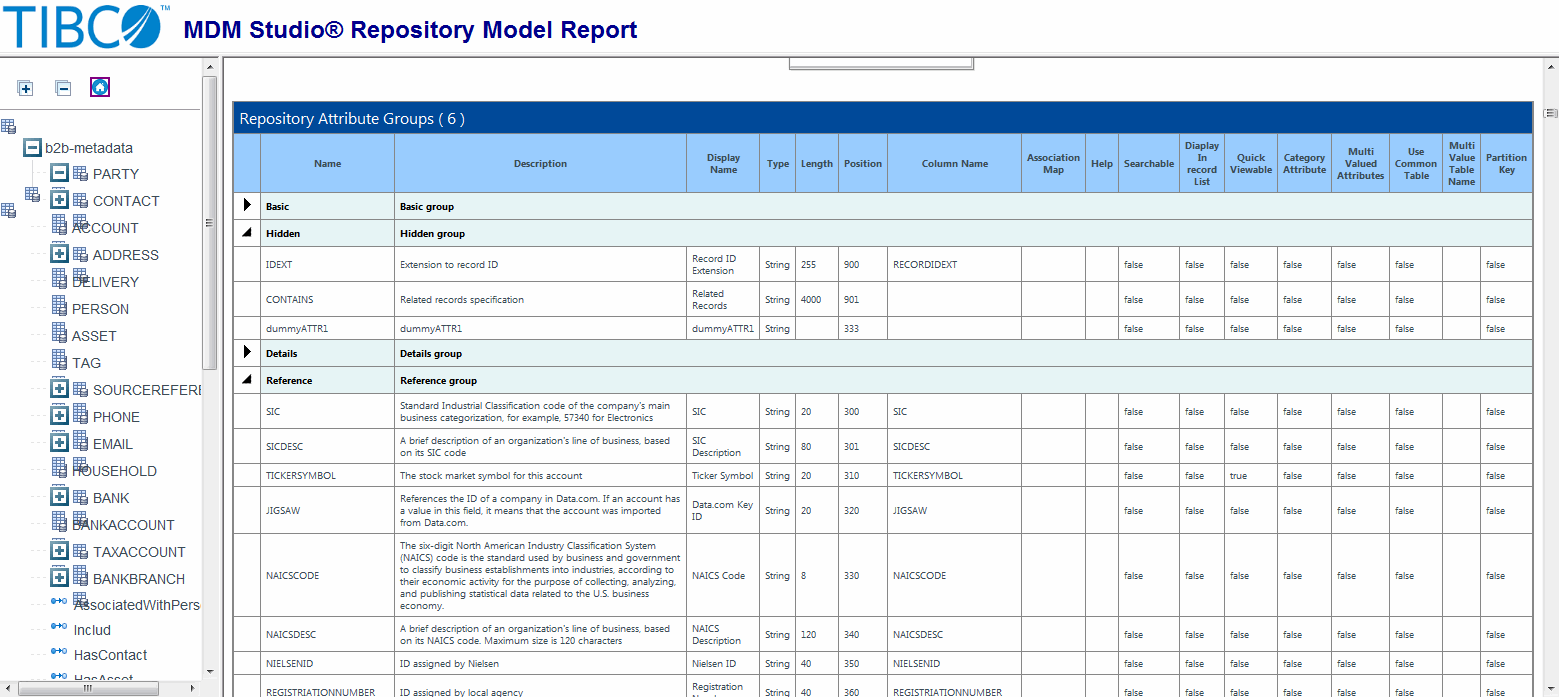Click the repository icon beside ADDRESS
1559x697 pixels.
click(x=80, y=254)
